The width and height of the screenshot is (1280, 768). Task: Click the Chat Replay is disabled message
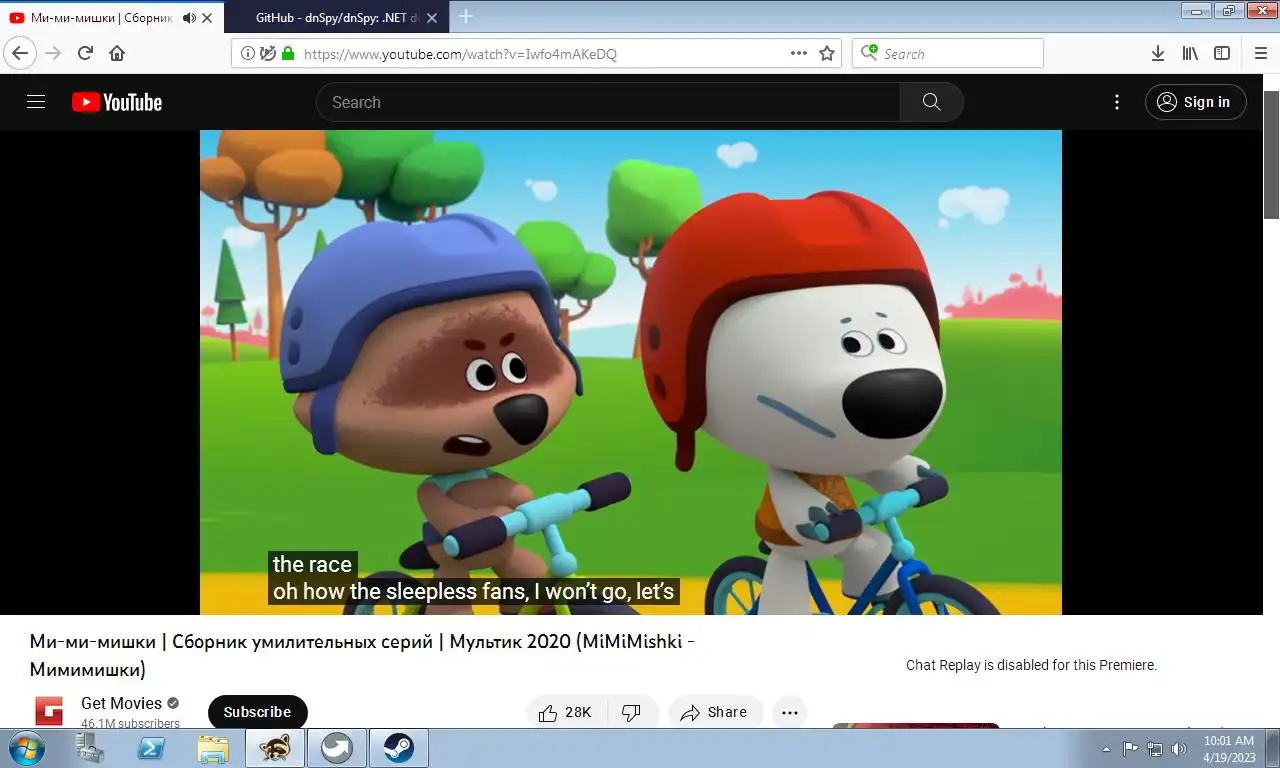(x=1031, y=665)
